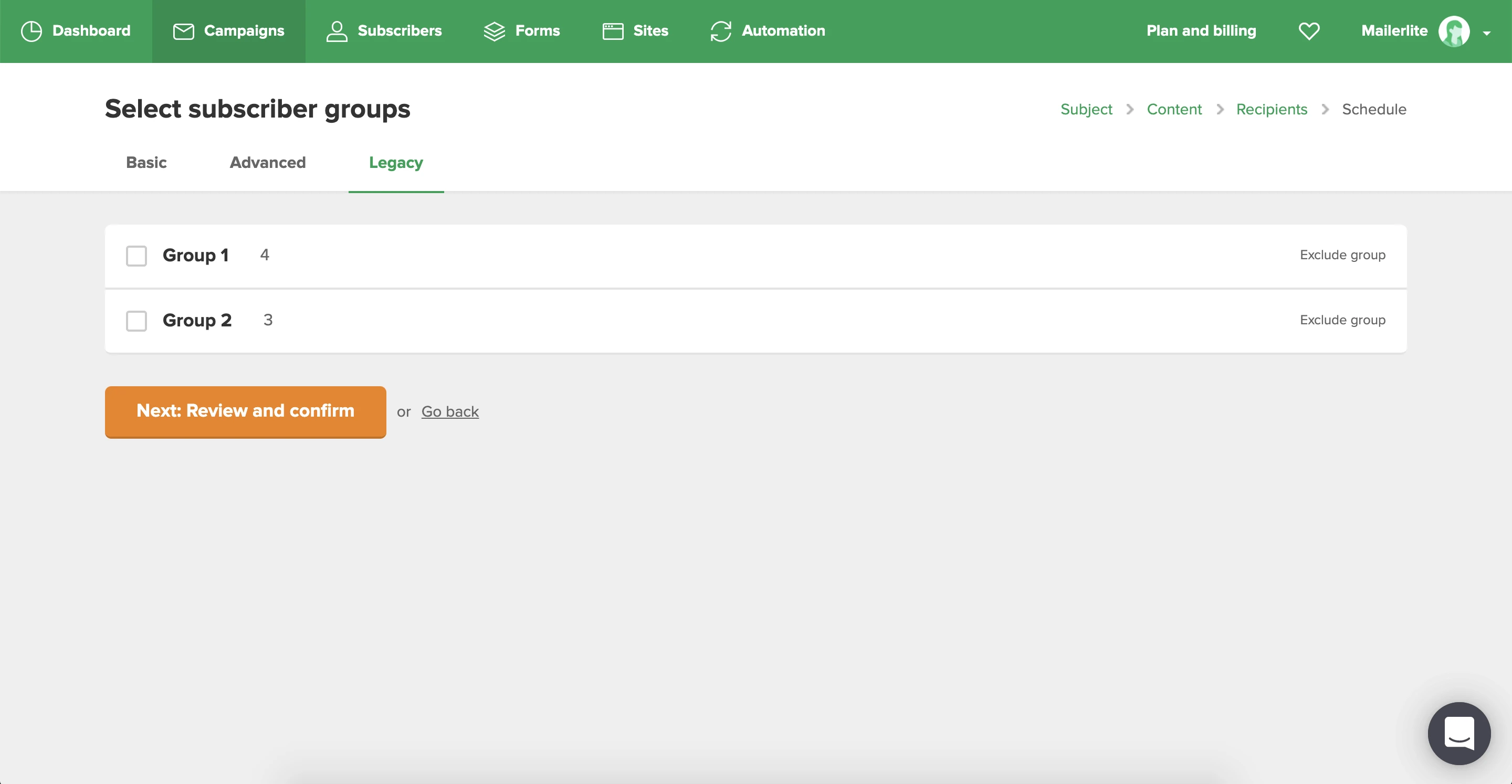Click the Go back link
Viewport: 1512px width, 784px height.
click(449, 412)
